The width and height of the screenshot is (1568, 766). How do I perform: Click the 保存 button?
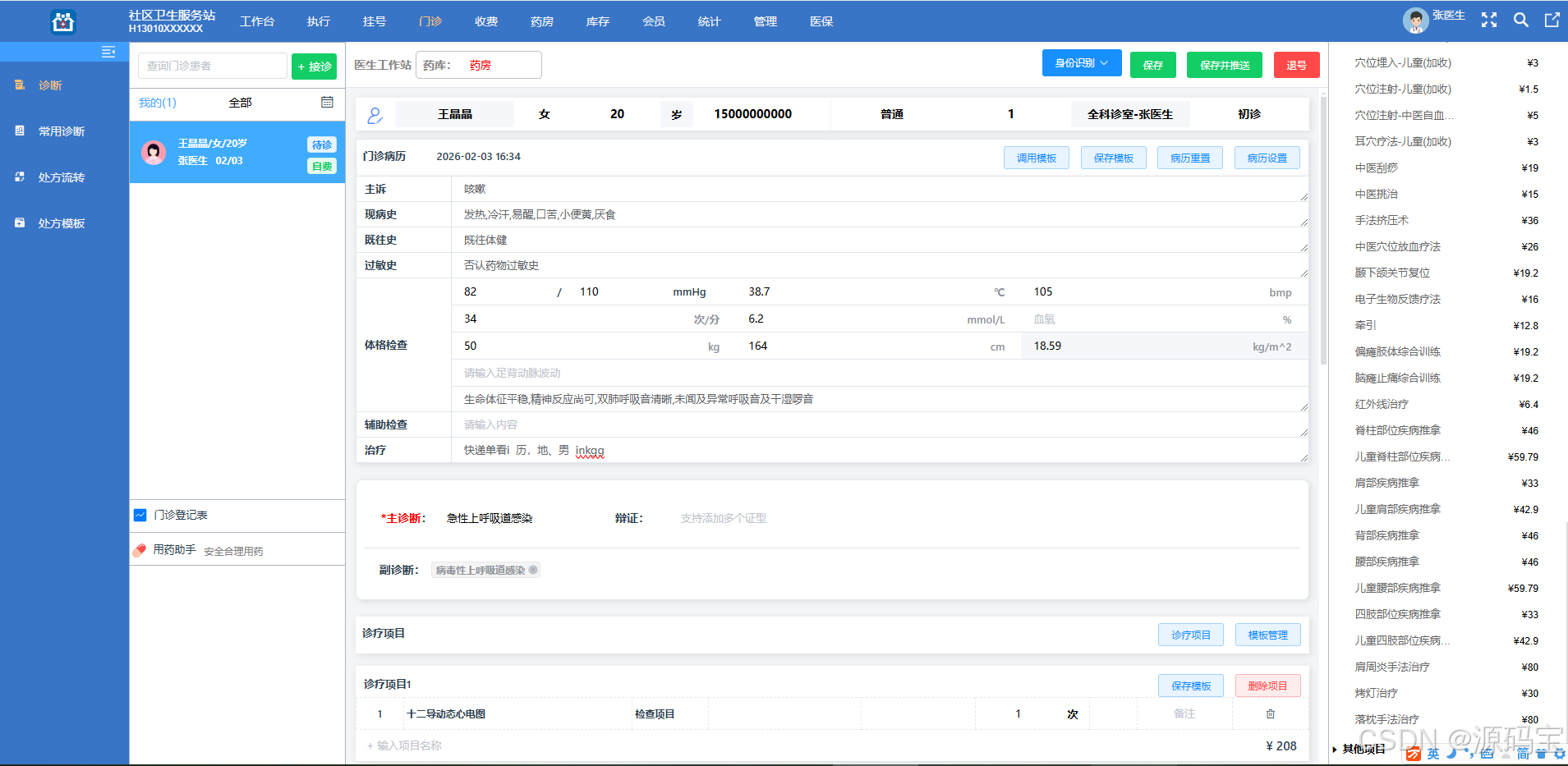(x=1153, y=65)
